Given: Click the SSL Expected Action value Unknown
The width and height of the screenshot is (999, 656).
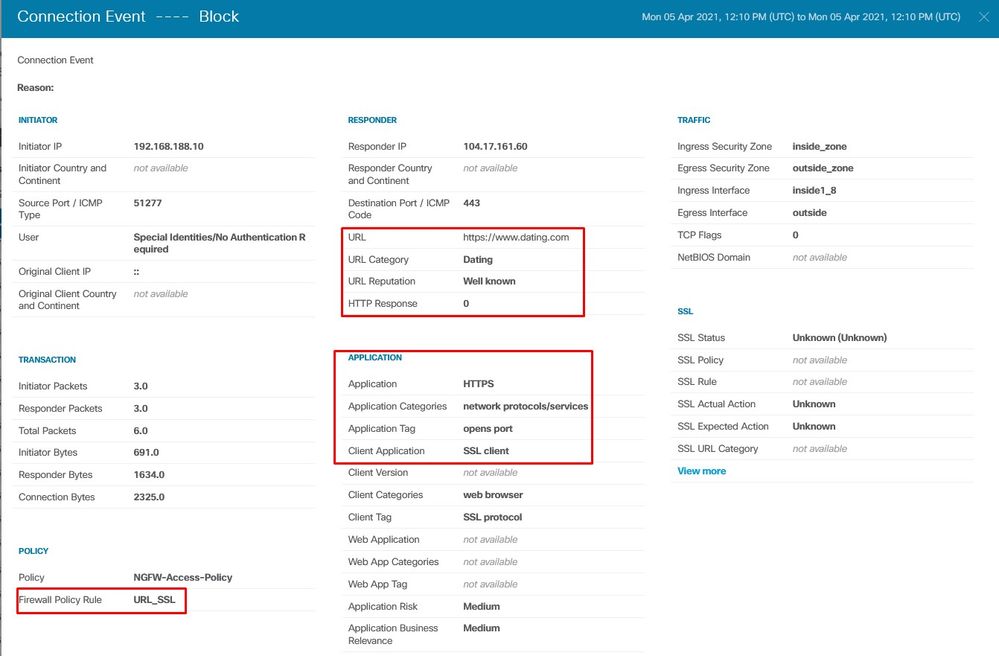Looking at the screenshot, I should click(814, 426).
